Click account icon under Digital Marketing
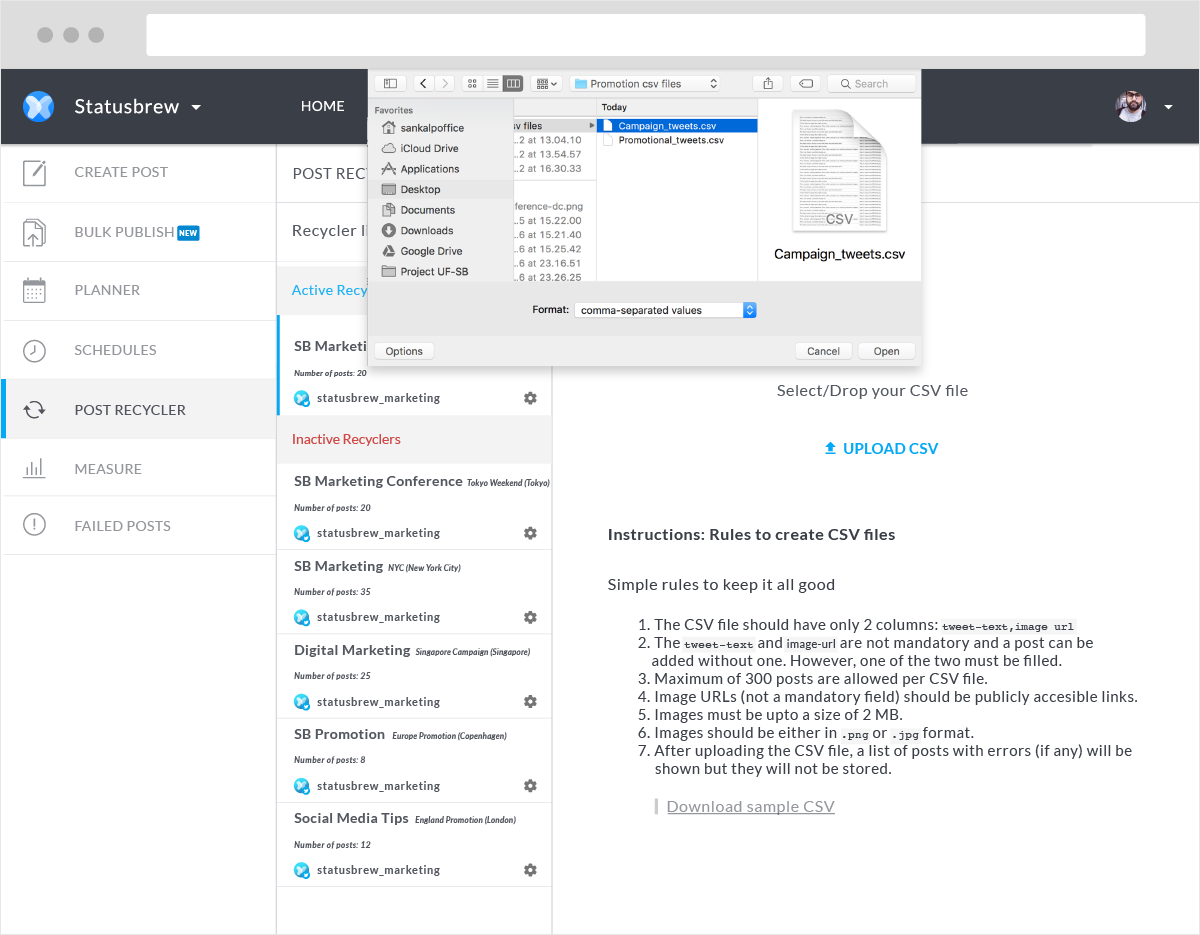The width and height of the screenshot is (1200, 935). pyautogui.click(x=302, y=702)
